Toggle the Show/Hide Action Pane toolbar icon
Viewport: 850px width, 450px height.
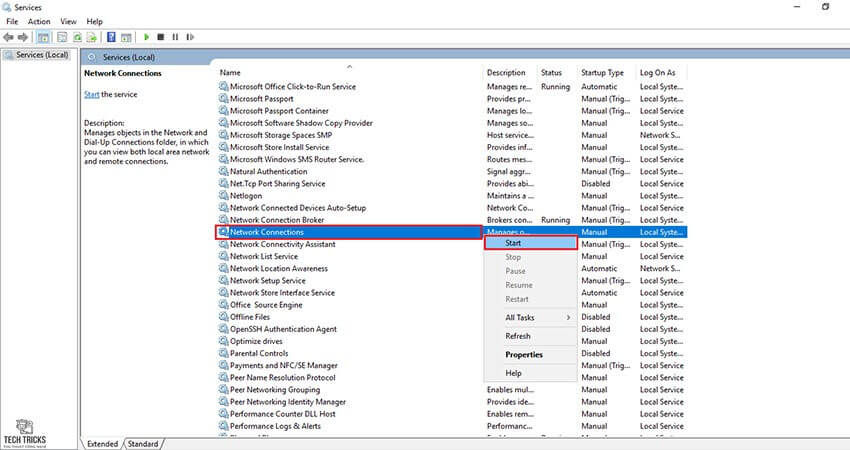click(126, 37)
